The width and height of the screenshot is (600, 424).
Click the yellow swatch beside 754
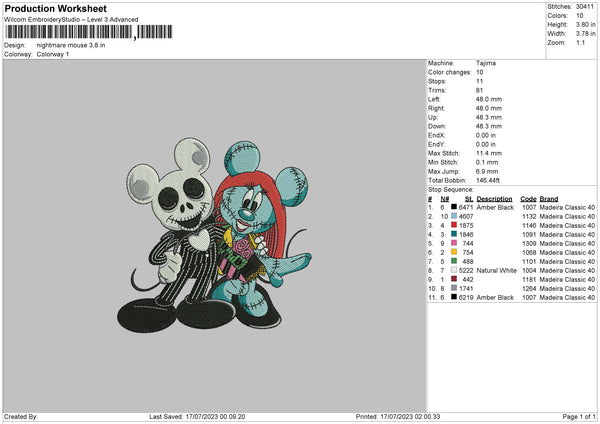[x=454, y=252]
